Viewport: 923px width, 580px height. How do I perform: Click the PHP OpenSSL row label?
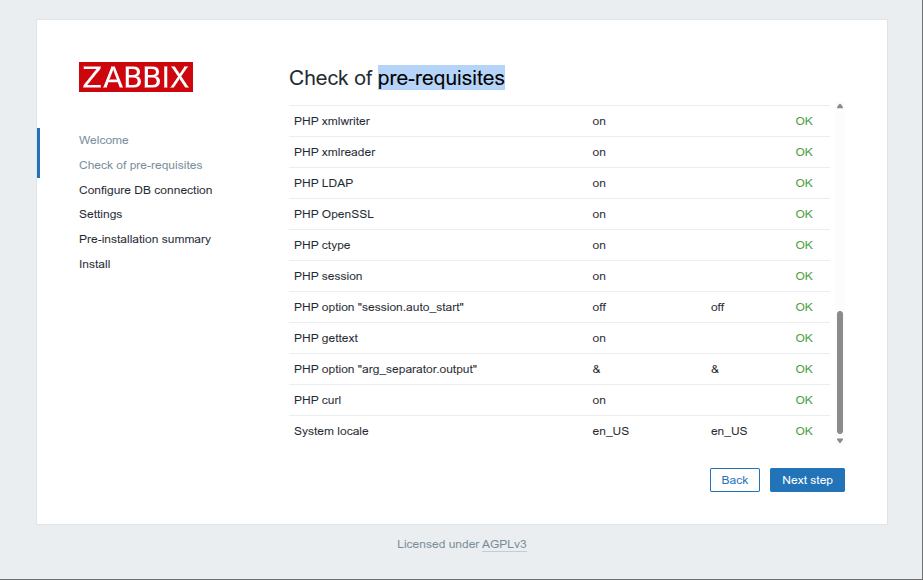click(334, 214)
